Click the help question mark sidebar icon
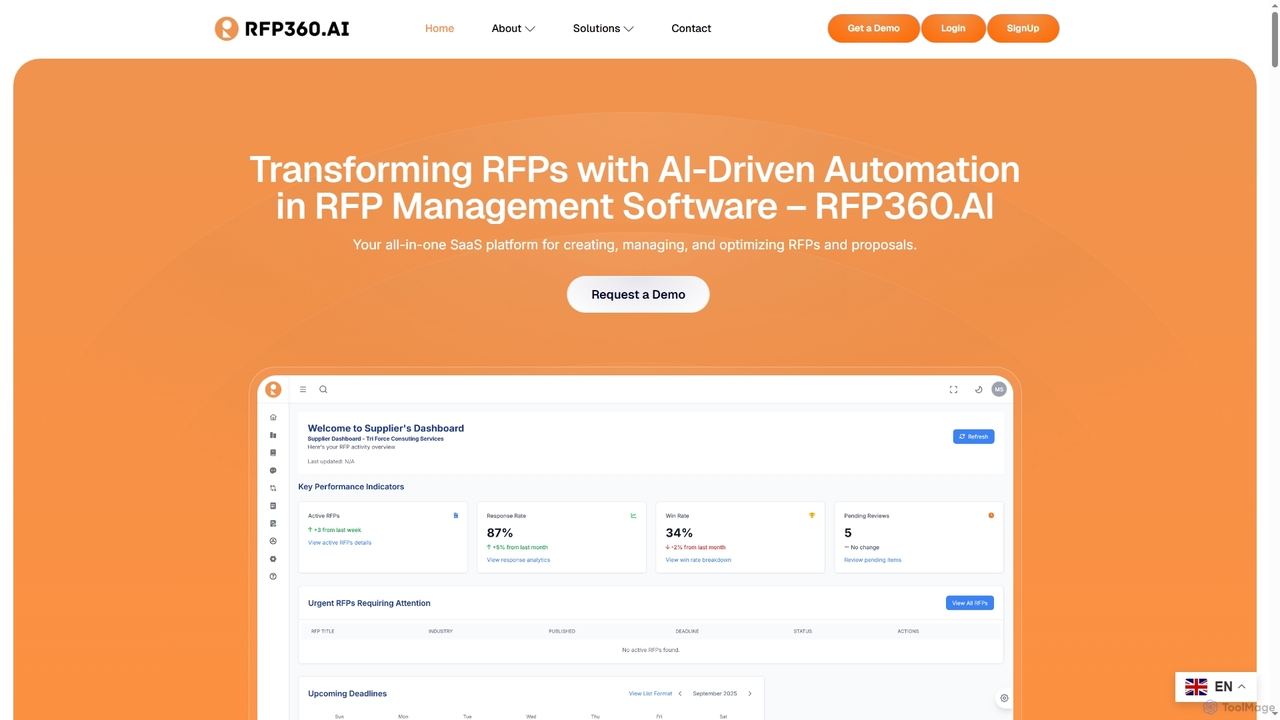Image resolution: width=1280 pixels, height=720 pixels. click(273, 576)
